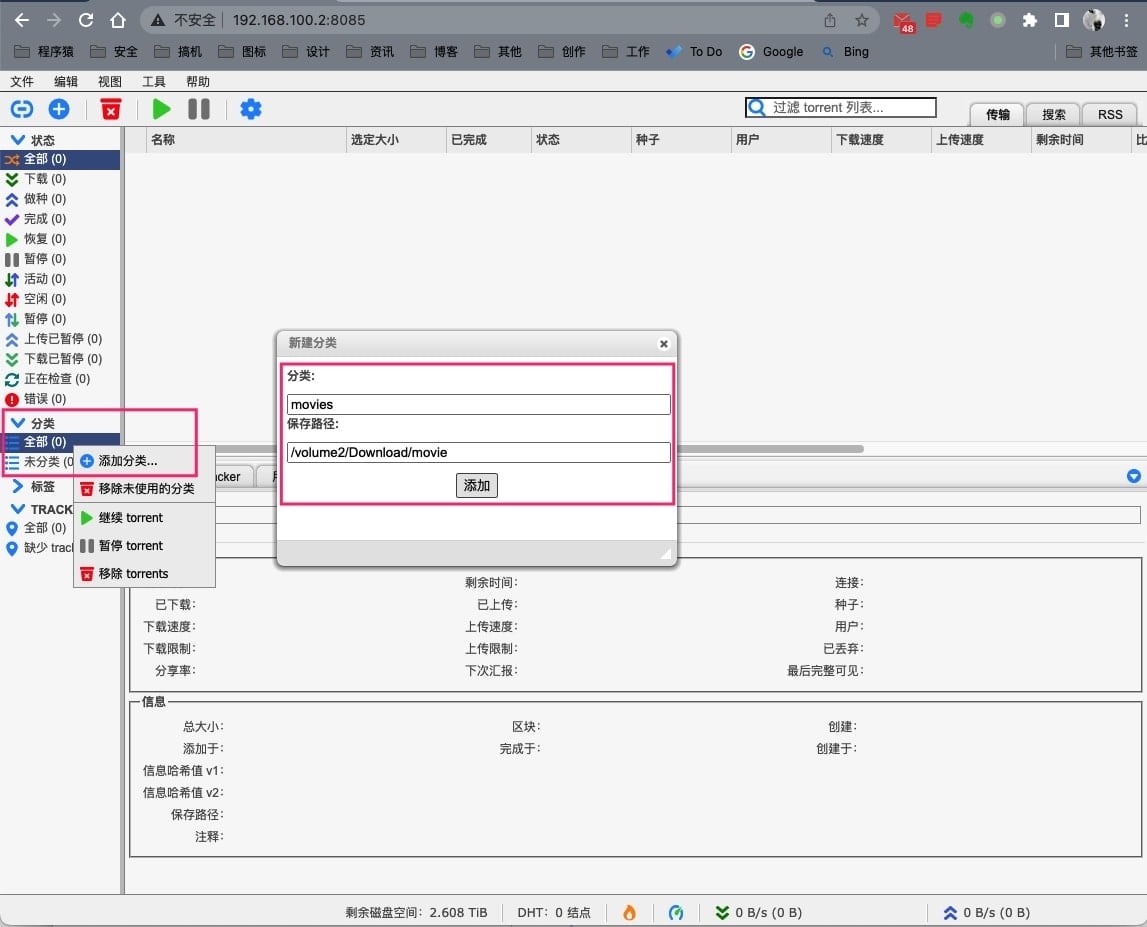Screen dimensions: 1147x927
Task: Collapse the TRACKER section chevron
Action: (x=18, y=508)
